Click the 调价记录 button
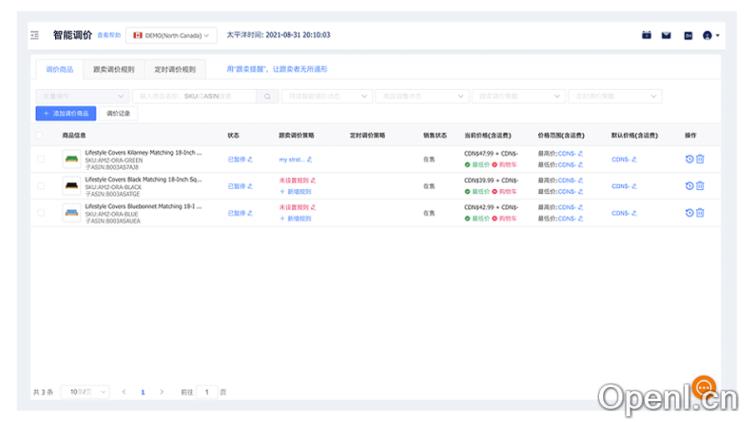Image resolution: width=750 pixels, height=422 pixels. click(x=118, y=113)
